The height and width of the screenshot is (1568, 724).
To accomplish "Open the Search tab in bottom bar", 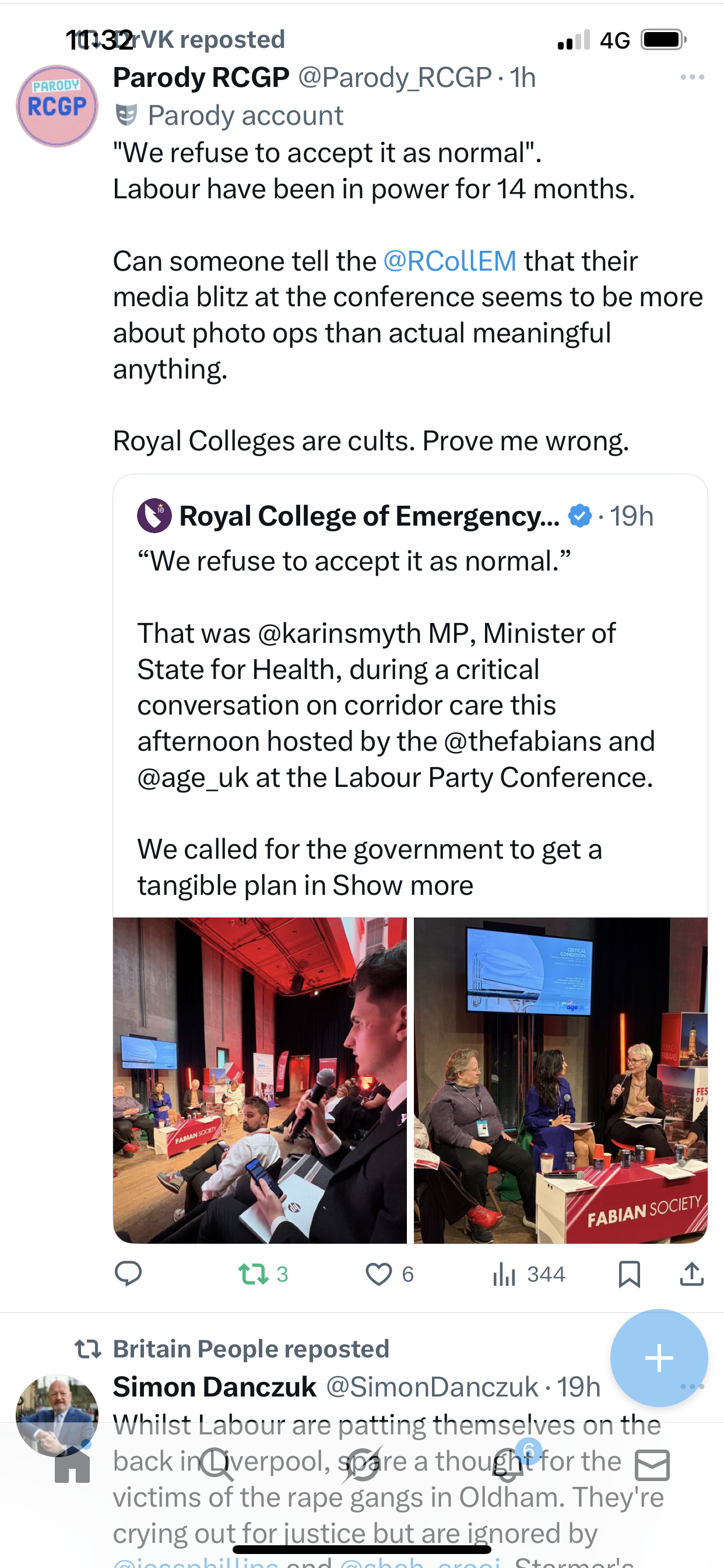I will coord(216,1465).
